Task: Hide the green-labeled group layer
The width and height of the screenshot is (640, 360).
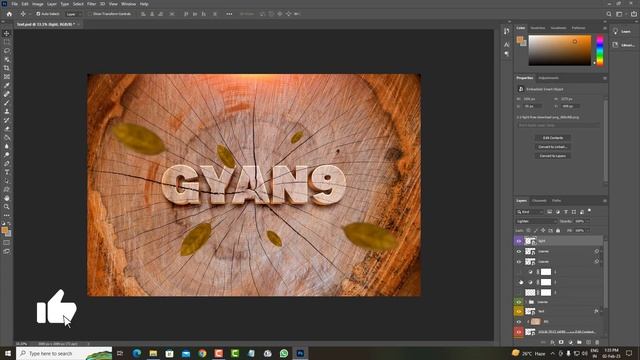Action: click(x=519, y=302)
